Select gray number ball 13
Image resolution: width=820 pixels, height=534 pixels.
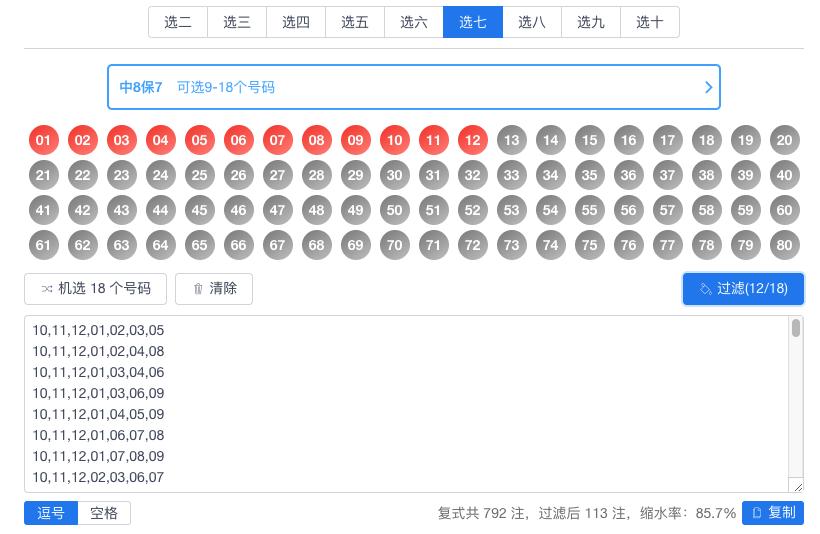511,140
